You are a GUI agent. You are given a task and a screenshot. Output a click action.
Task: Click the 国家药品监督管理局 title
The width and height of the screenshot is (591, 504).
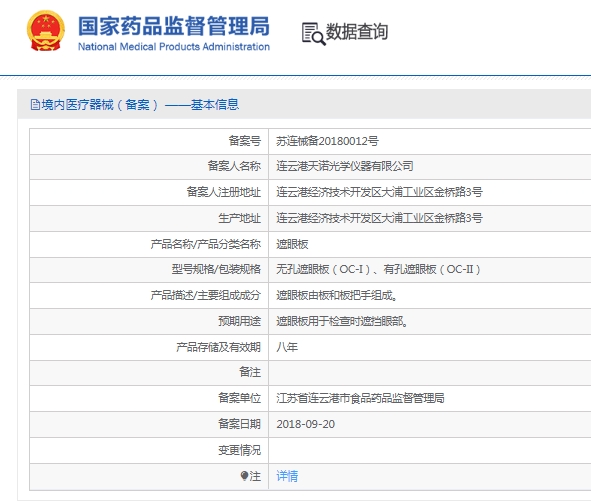(174, 26)
